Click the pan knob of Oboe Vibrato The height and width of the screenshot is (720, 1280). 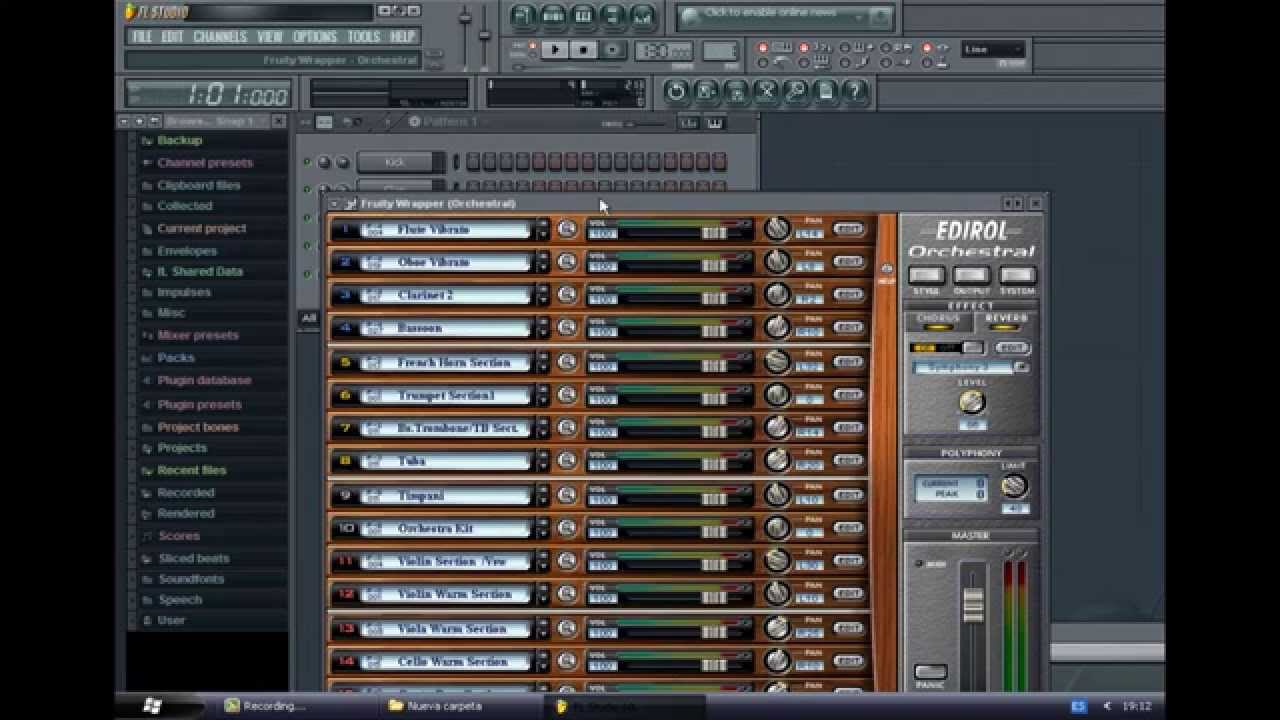[777, 262]
